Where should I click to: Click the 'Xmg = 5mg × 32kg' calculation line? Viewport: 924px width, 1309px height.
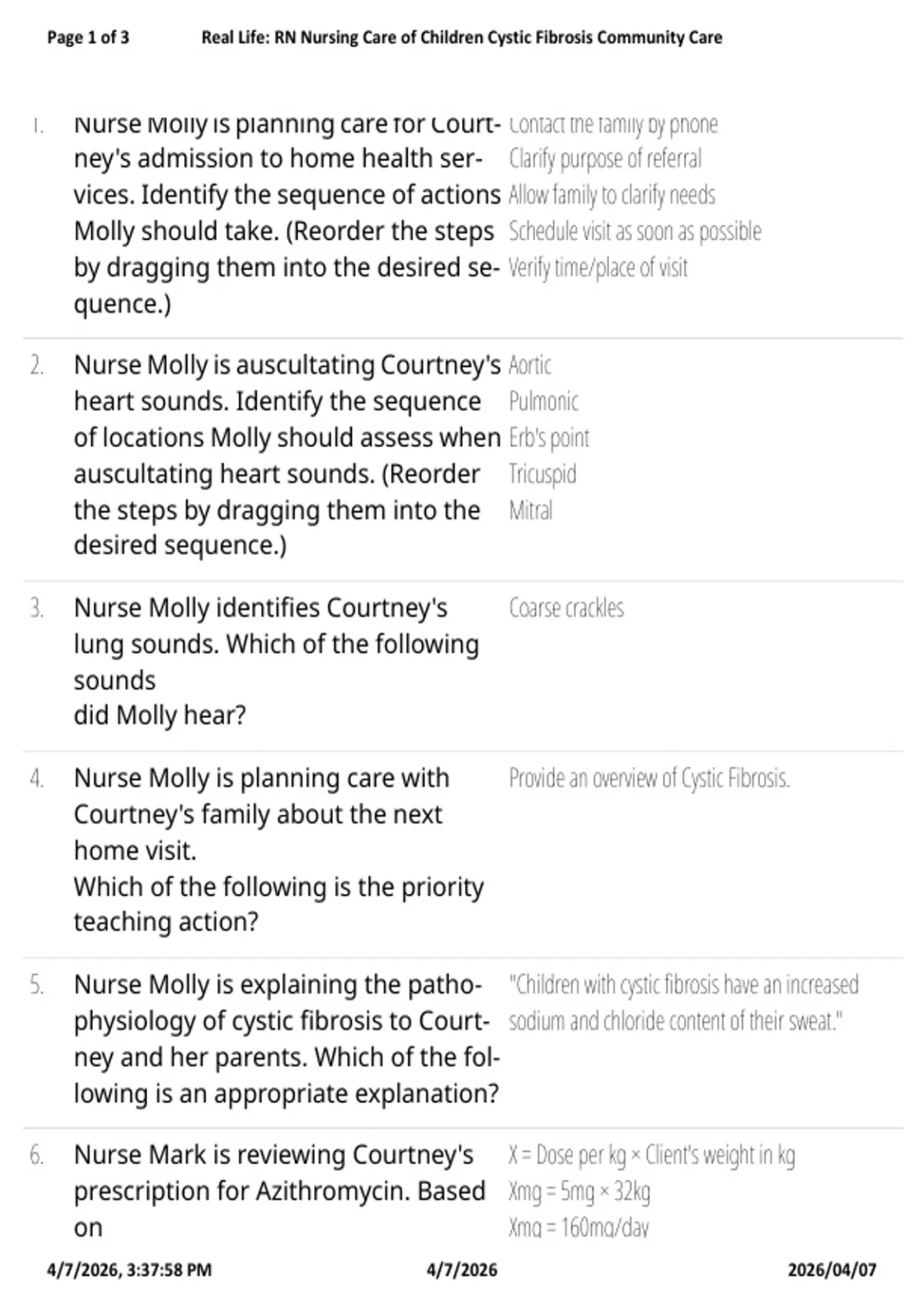click(x=580, y=1191)
